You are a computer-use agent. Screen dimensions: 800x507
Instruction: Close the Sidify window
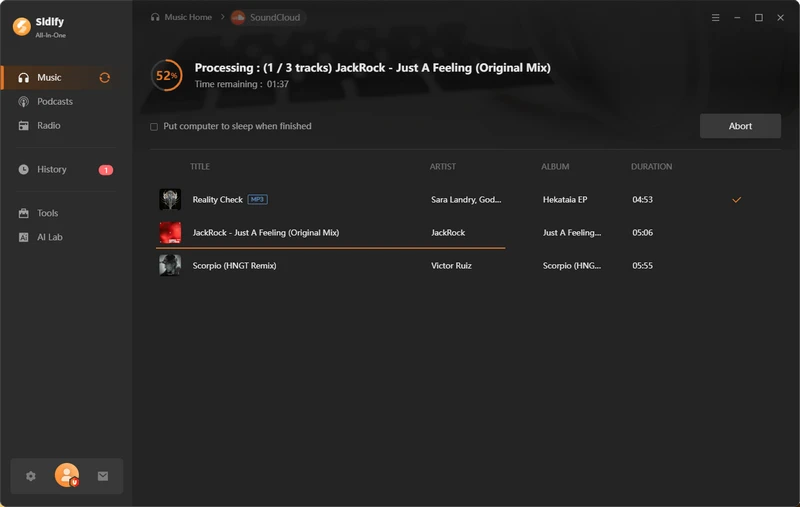781,17
